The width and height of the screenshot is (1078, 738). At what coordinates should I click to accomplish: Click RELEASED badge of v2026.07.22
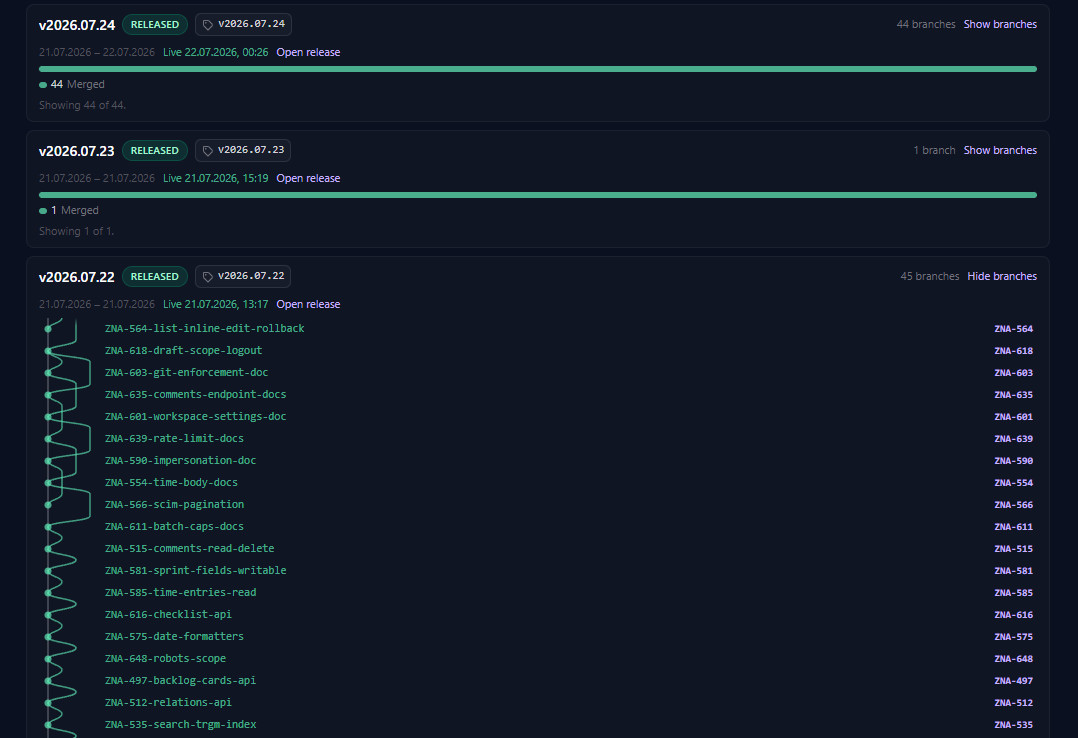pyautogui.click(x=155, y=276)
